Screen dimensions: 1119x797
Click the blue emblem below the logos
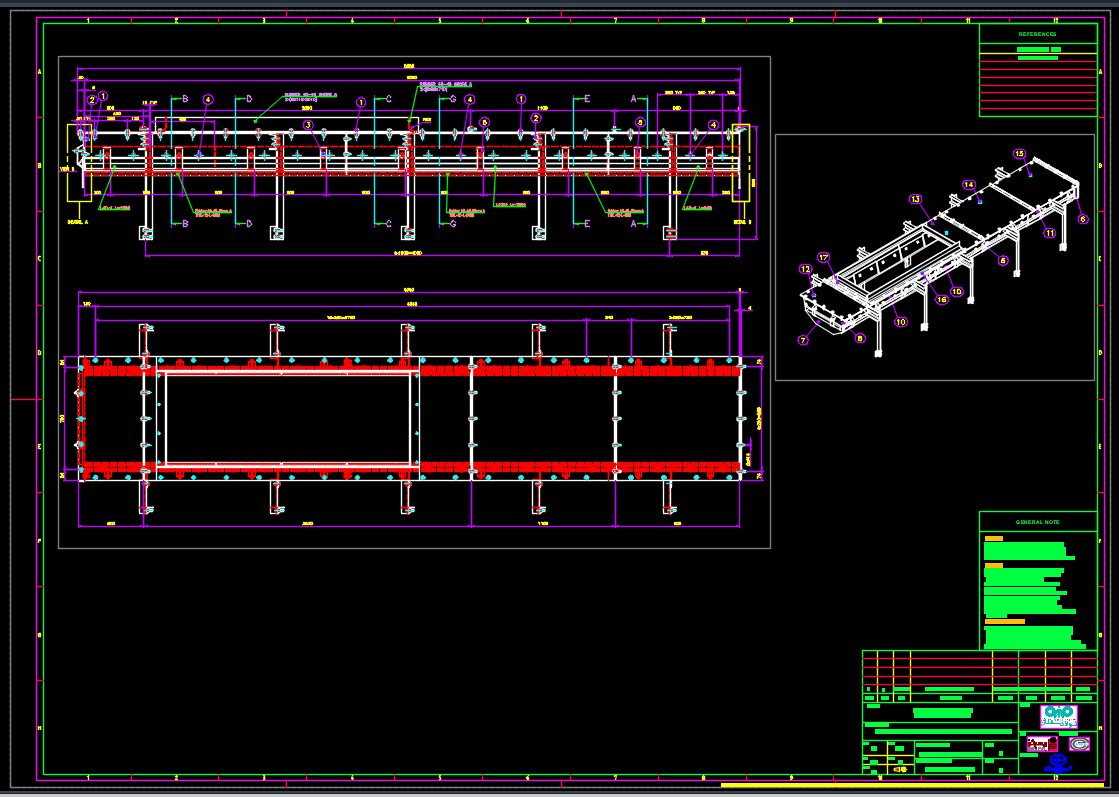click(1057, 763)
